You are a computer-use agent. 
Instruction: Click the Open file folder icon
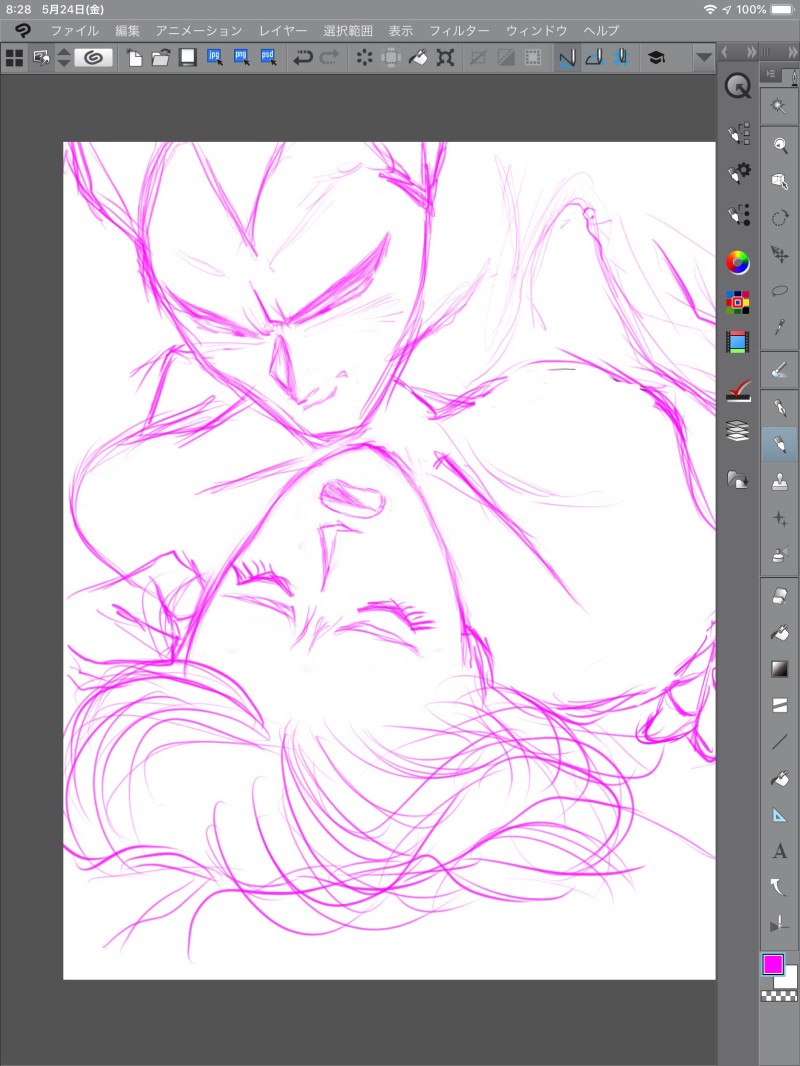[x=161, y=58]
